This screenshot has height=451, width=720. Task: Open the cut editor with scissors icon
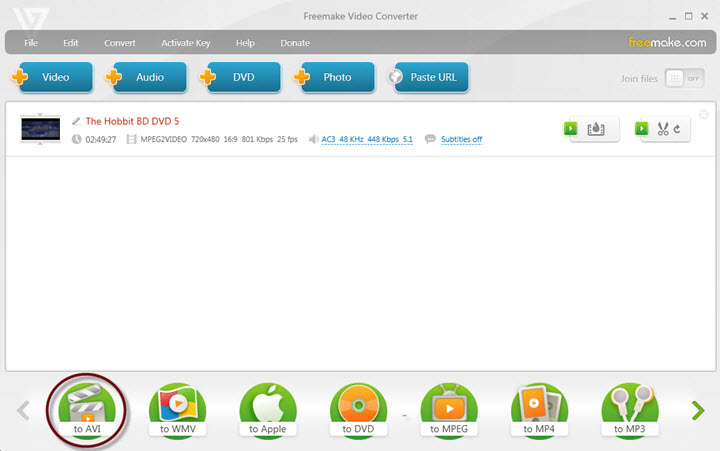663,129
